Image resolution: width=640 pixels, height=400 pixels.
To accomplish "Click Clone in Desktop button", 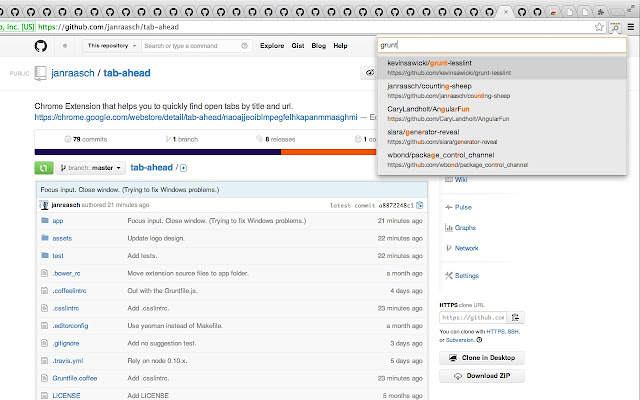I will [x=482, y=358].
